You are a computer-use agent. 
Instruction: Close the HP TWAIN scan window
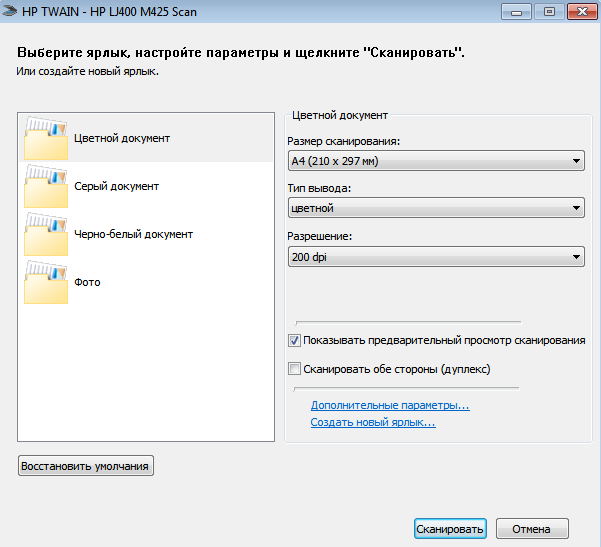click(x=577, y=12)
